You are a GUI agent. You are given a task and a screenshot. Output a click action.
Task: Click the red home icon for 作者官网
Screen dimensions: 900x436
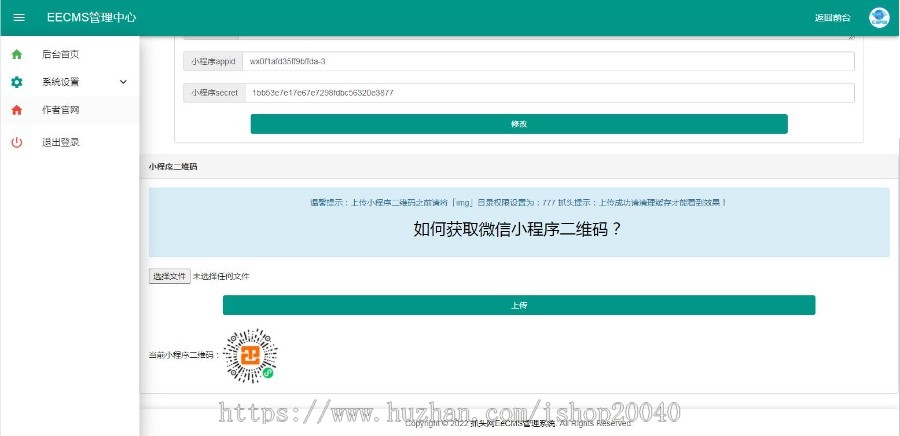17,110
